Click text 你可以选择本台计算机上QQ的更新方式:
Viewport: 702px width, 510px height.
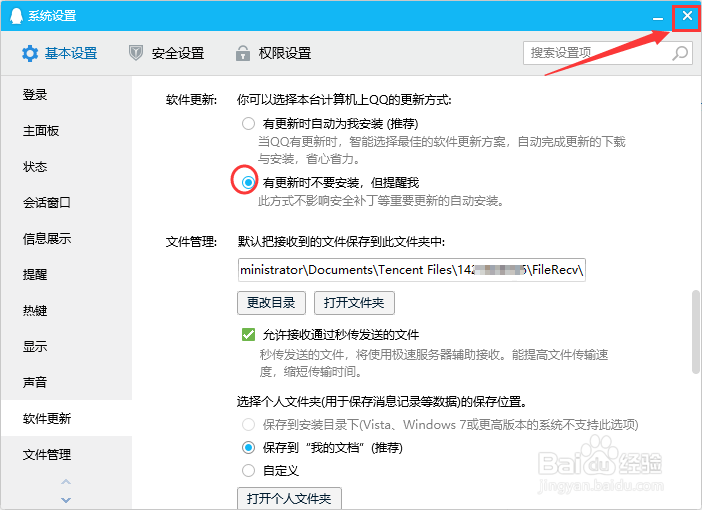coord(344,99)
